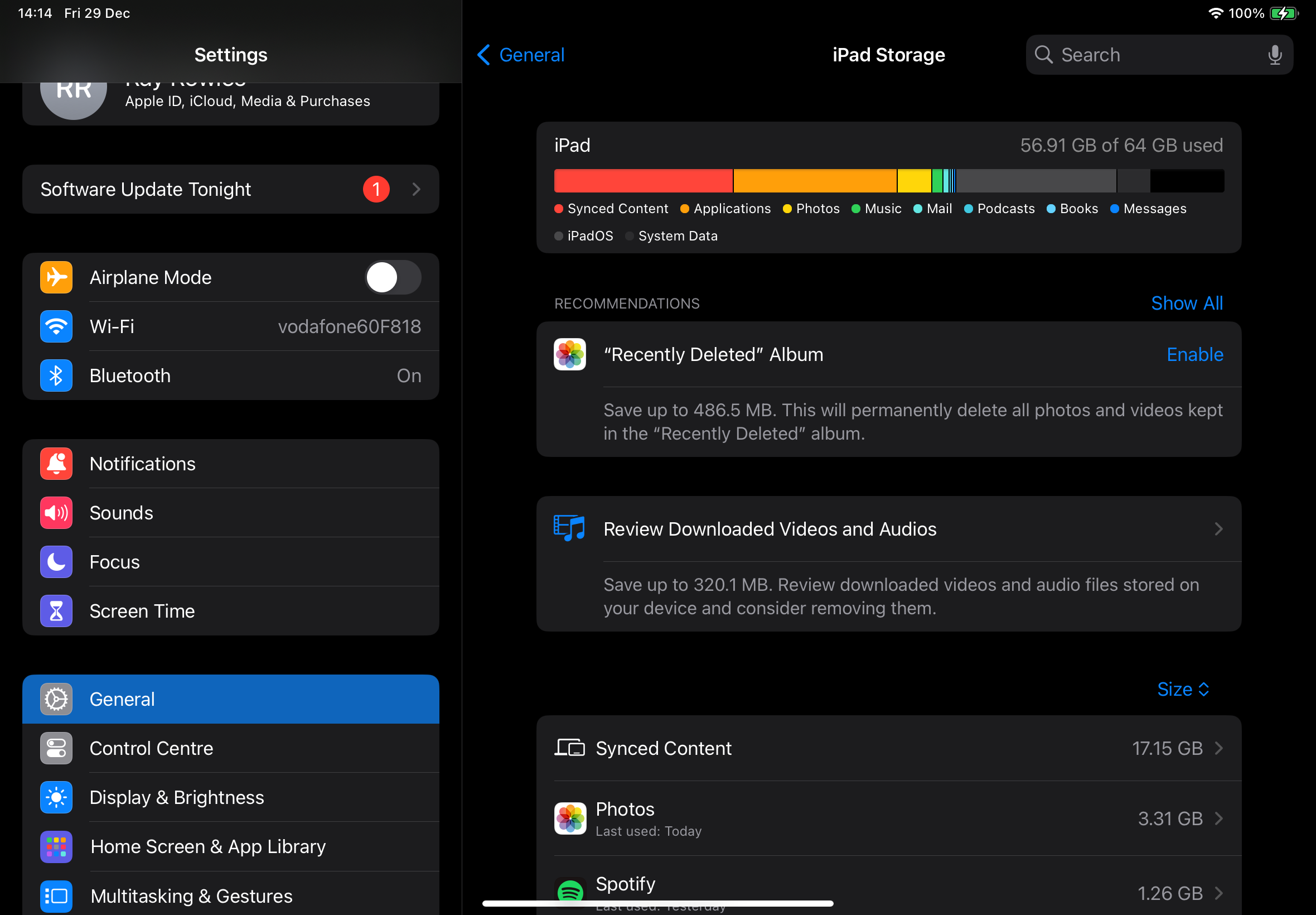Open Wi-Fi network vodafone60F818 row
The height and width of the screenshot is (915, 1316).
tap(230, 327)
